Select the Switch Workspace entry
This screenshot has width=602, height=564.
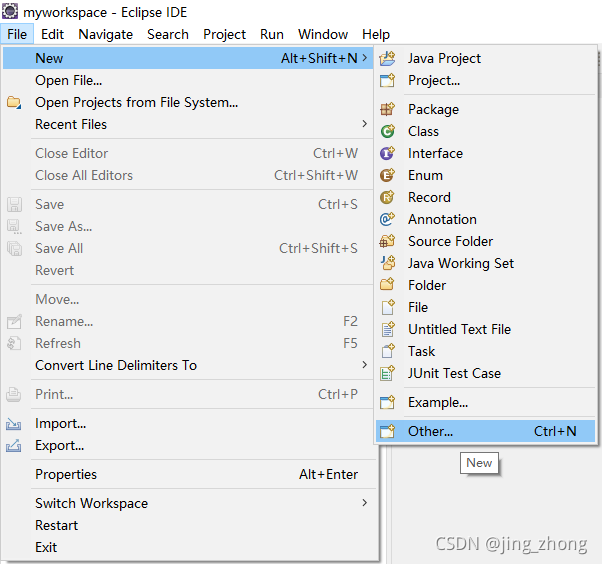point(188,503)
